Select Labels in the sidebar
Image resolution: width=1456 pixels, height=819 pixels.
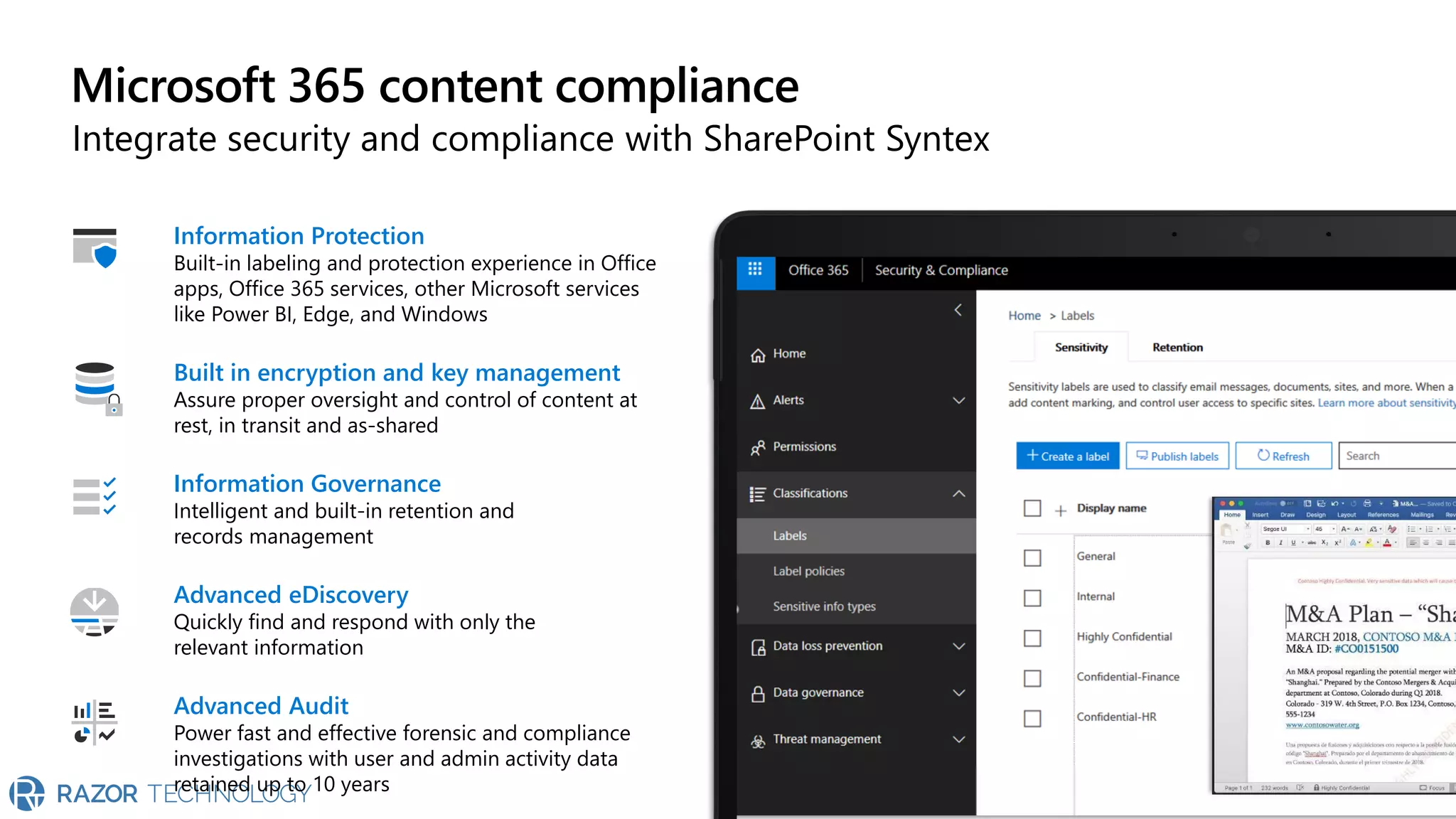pos(856,536)
